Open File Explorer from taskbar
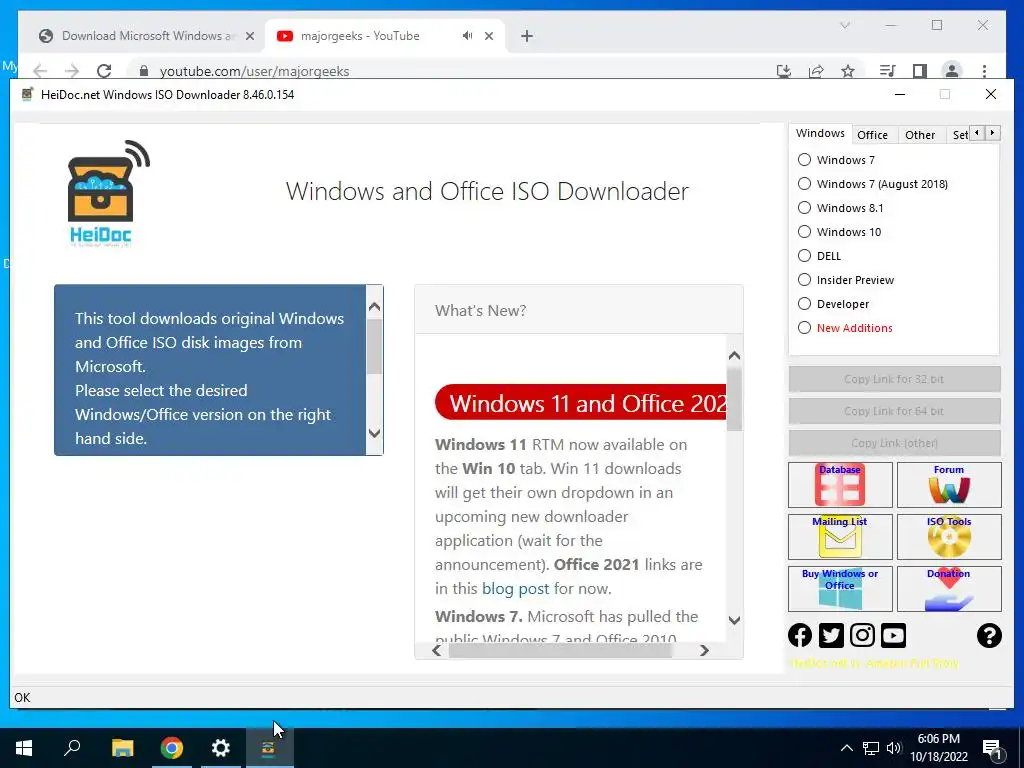The width and height of the screenshot is (1024, 768). coord(122,748)
